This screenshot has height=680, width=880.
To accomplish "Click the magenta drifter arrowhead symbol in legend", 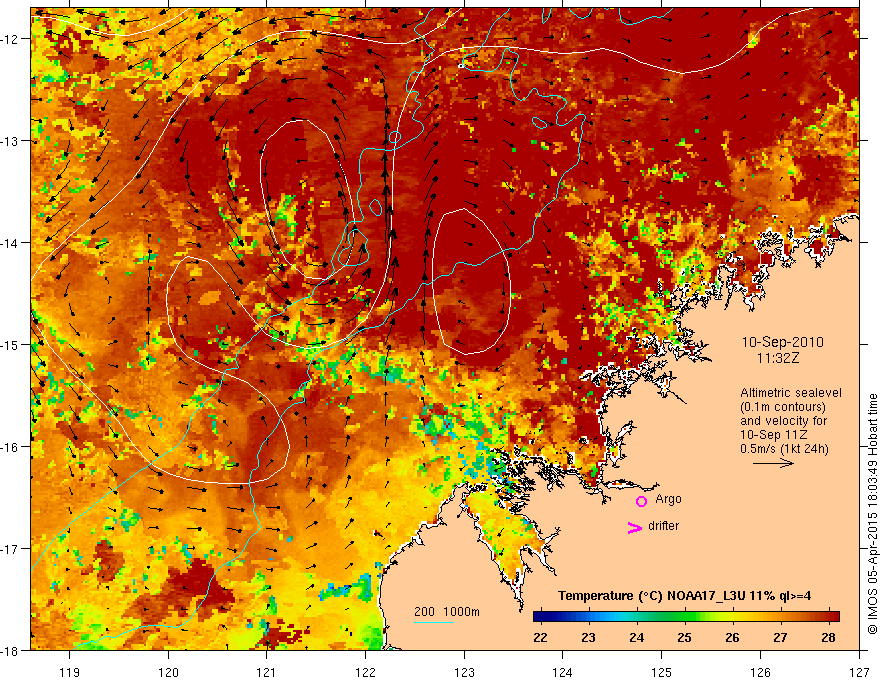I will coord(635,528).
